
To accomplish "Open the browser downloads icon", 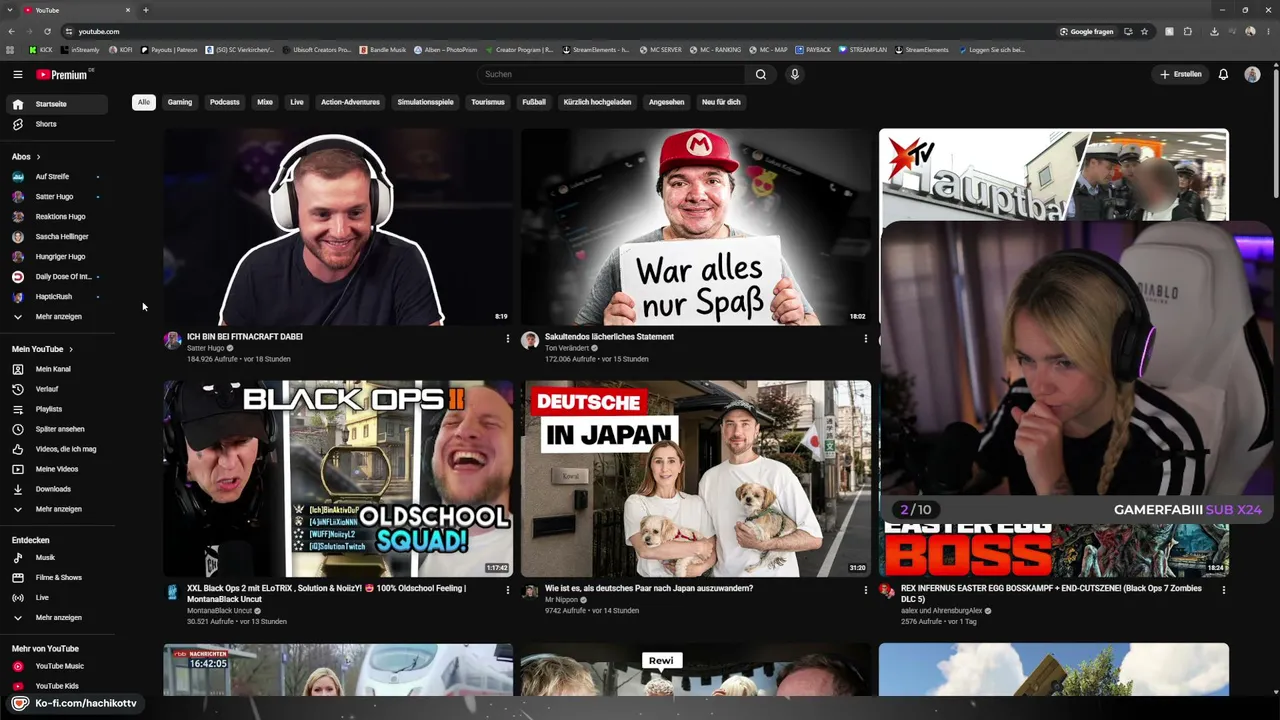I will click(x=1214, y=31).
